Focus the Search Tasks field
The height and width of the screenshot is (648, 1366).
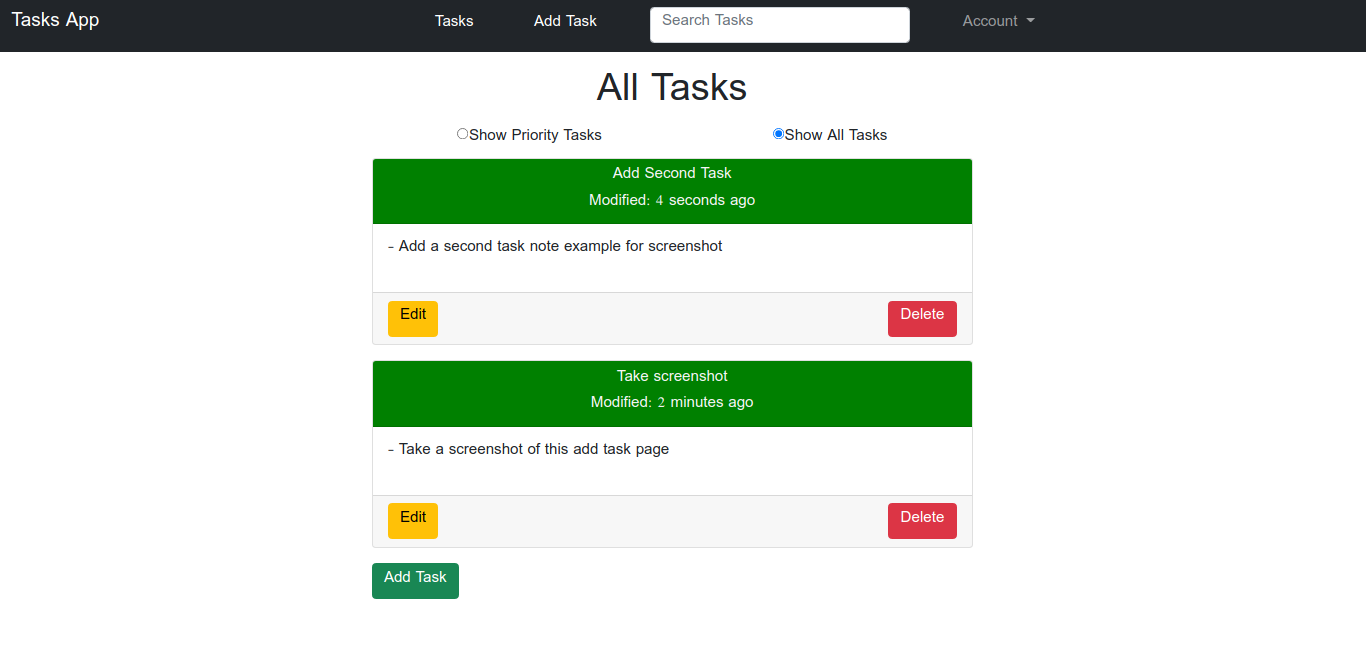point(780,25)
